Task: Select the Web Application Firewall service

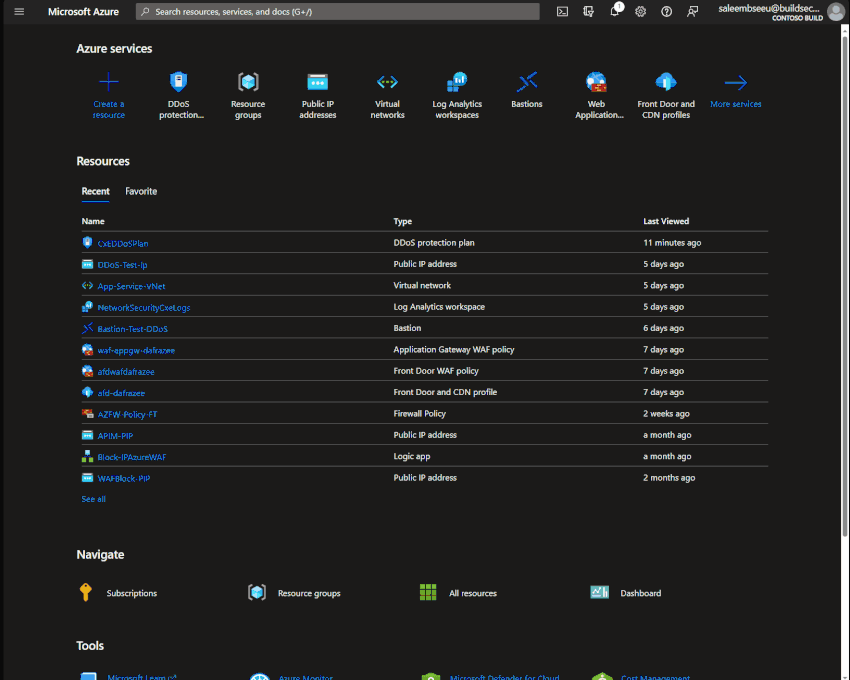Action: [x=596, y=83]
